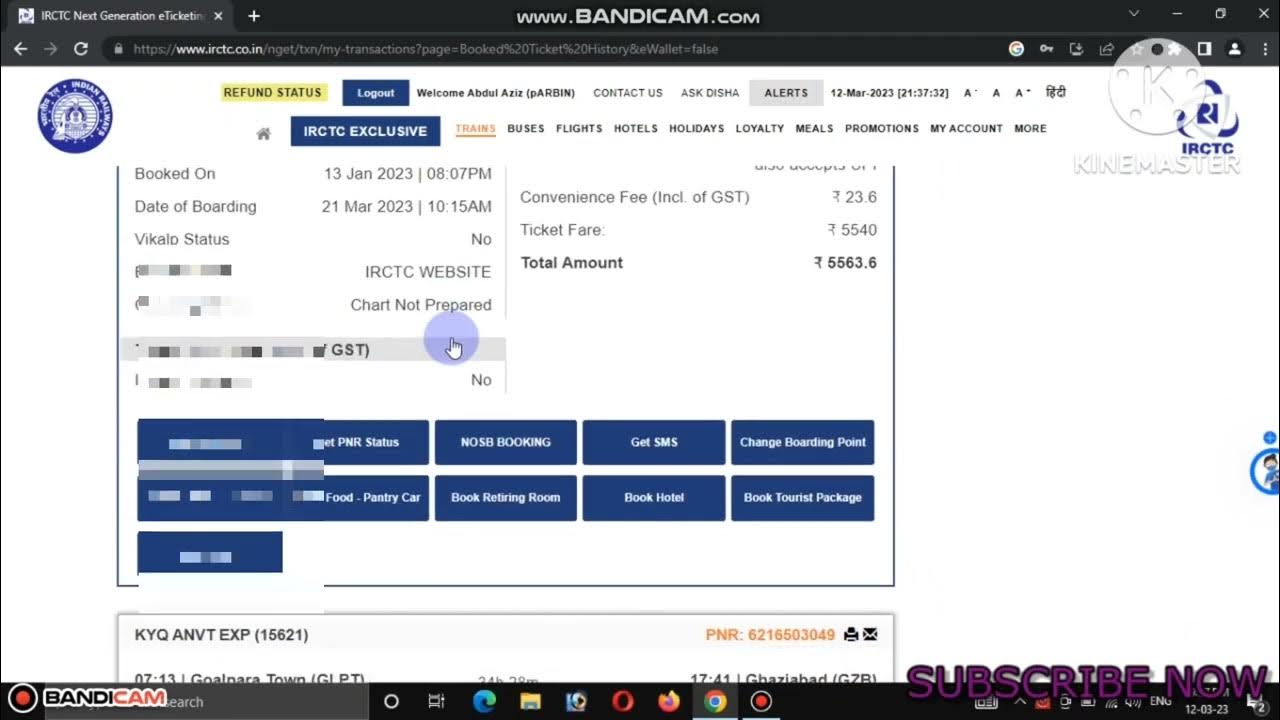
Task: Click NOSB BOOKING button
Action: pyautogui.click(x=506, y=442)
